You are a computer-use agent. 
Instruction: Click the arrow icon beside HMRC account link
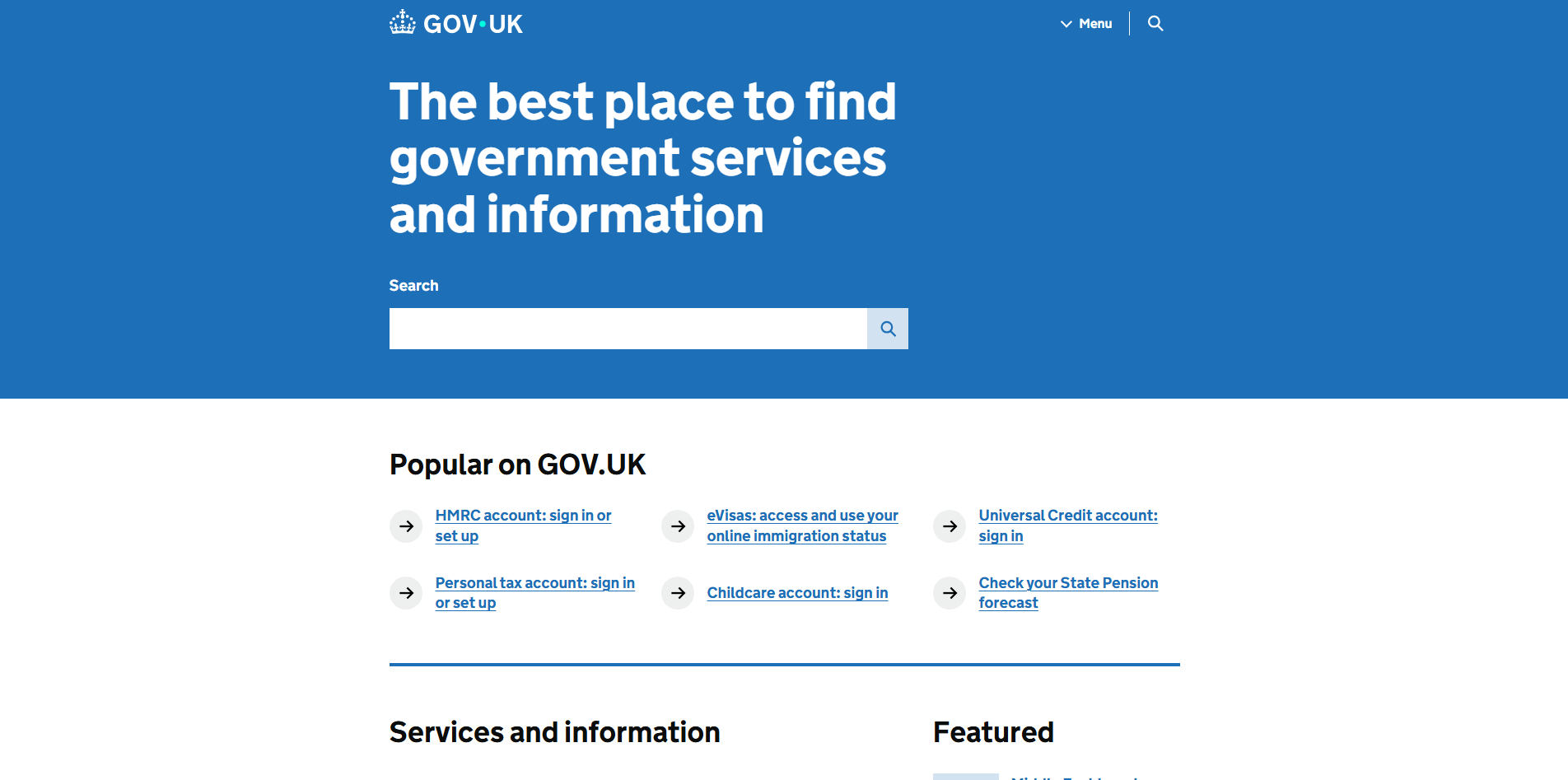click(405, 525)
